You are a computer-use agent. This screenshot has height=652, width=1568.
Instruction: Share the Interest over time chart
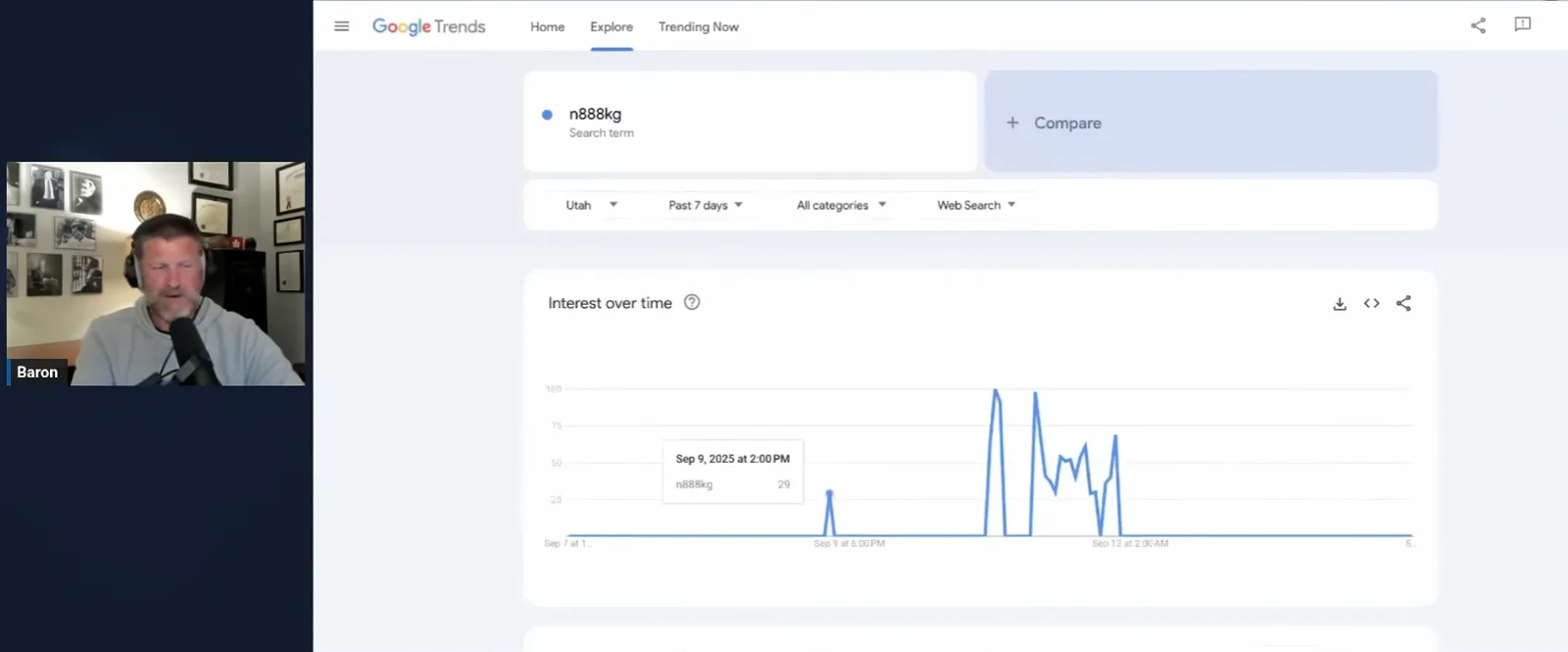point(1403,303)
